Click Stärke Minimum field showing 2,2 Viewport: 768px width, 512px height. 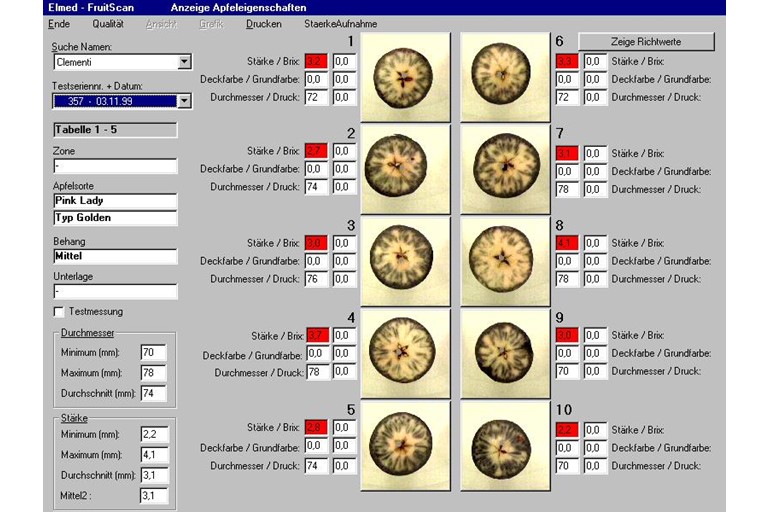pos(154,434)
